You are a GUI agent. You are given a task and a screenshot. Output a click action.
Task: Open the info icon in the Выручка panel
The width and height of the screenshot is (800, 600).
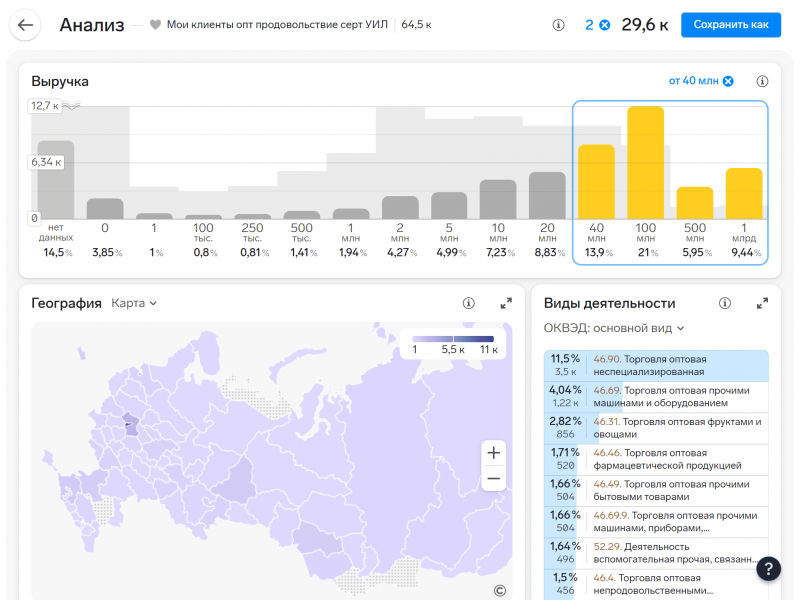pyautogui.click(x=762, y=81)
